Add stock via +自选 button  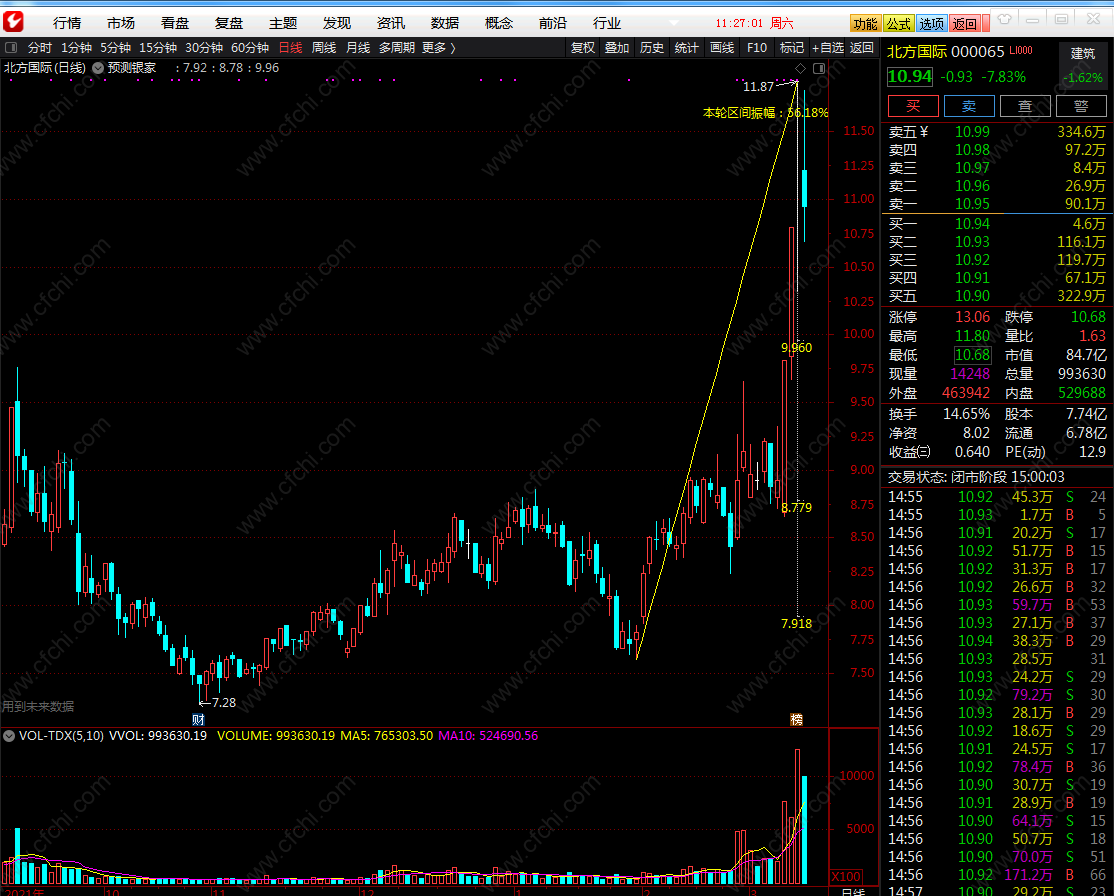(828, 48)
